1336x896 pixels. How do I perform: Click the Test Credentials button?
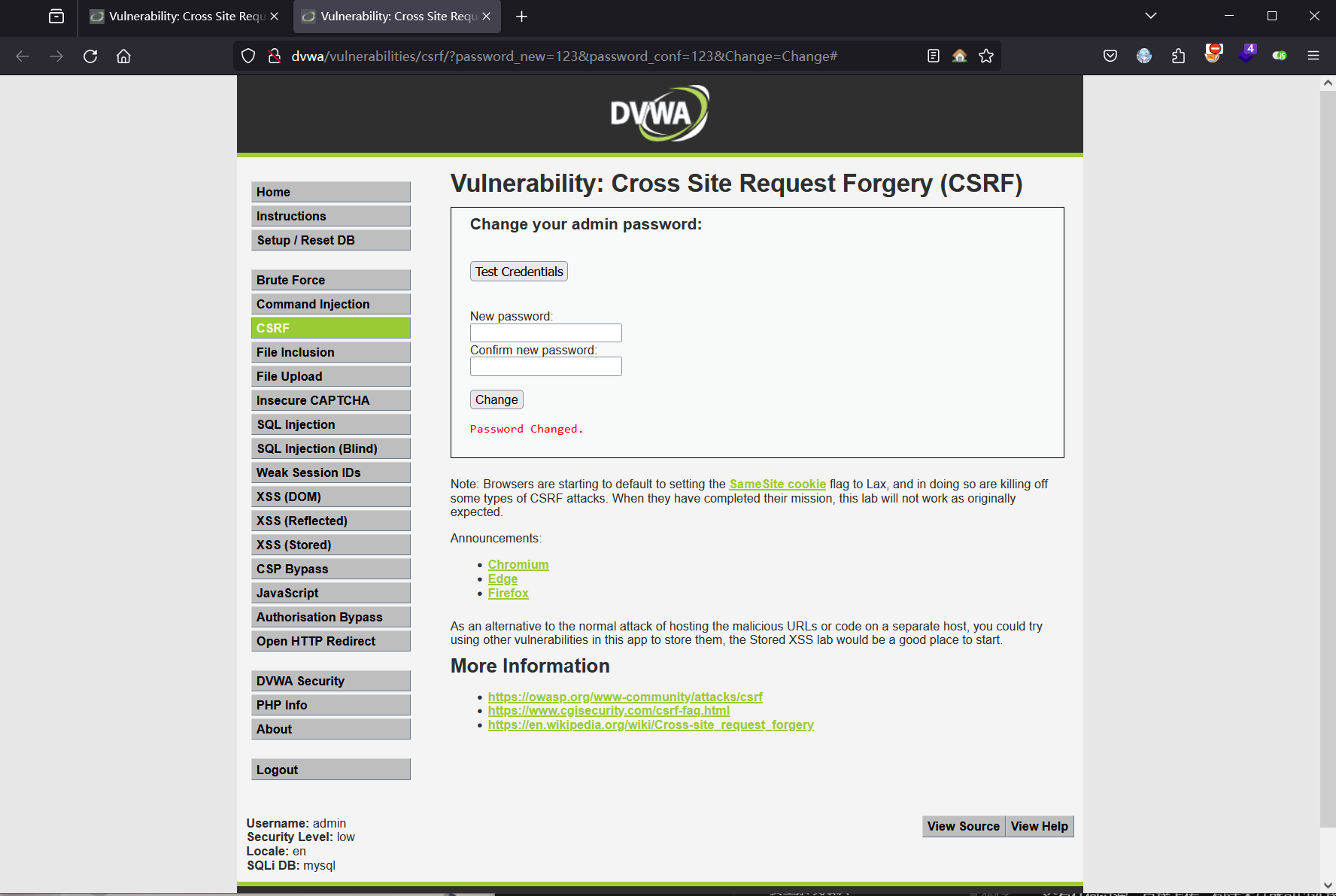click(x=519, y=272)
